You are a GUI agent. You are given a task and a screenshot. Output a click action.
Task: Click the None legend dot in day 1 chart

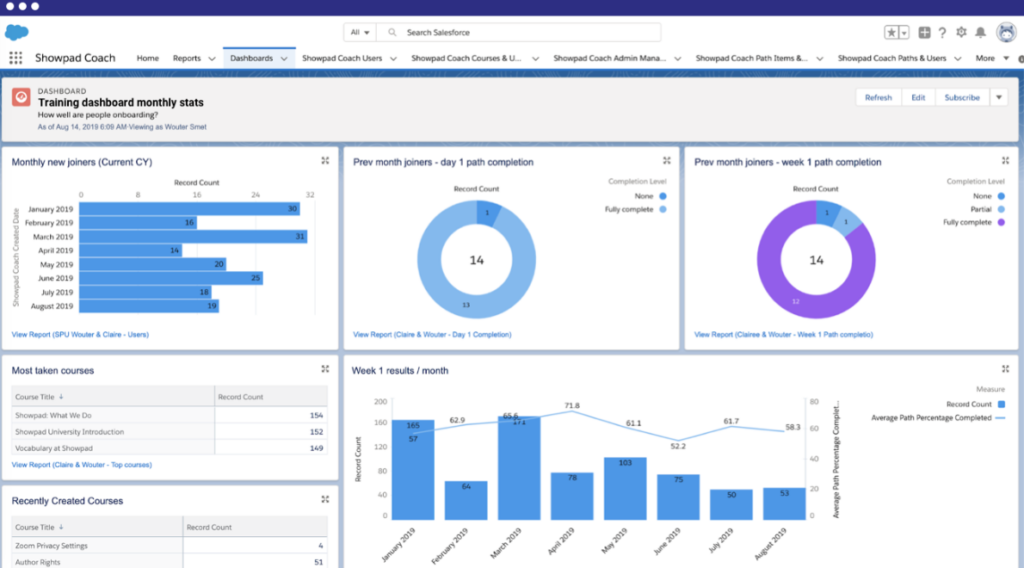pyautogui.click(x=663, y=196)
